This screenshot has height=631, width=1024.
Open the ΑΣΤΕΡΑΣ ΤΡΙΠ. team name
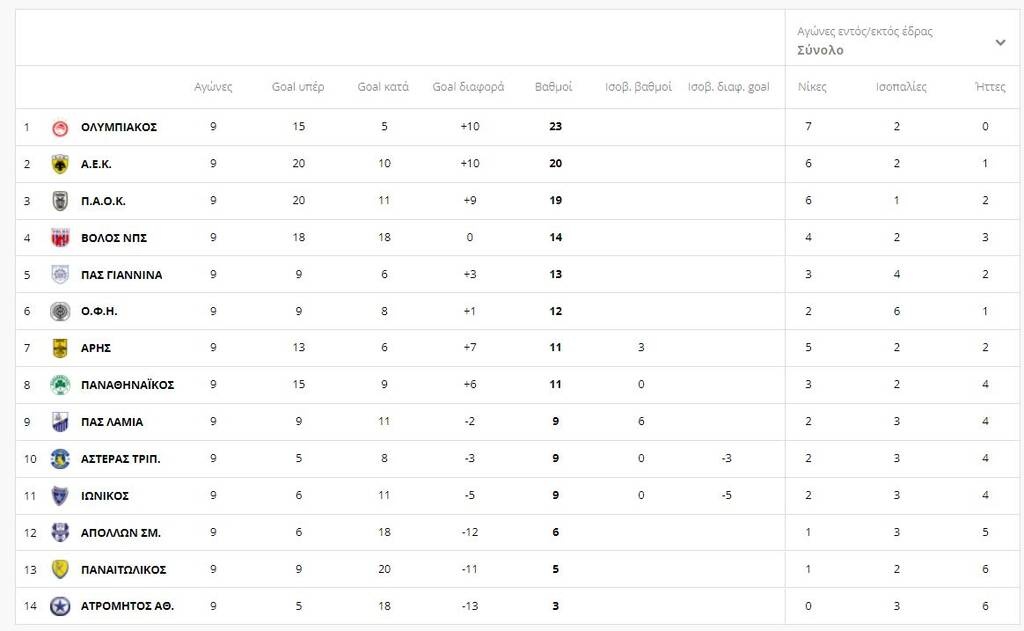point(120,459)
